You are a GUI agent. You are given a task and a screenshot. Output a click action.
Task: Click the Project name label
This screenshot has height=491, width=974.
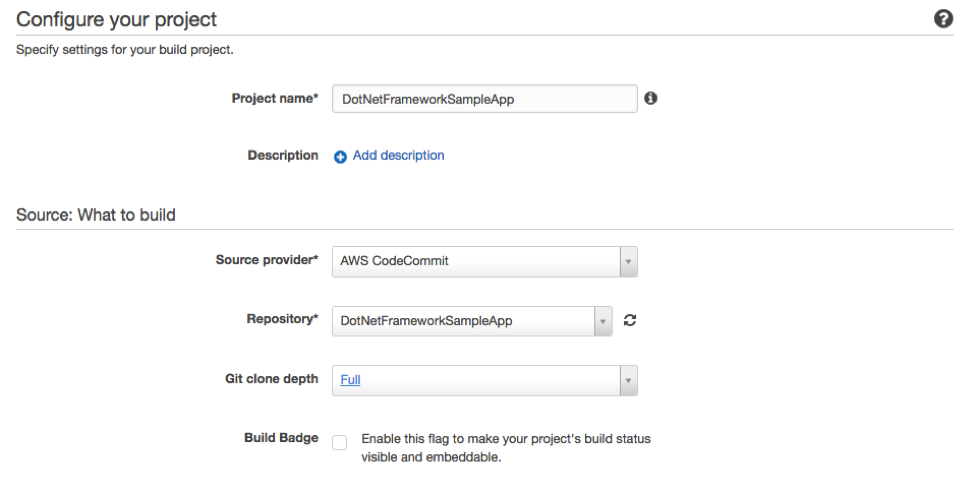[274, 98]
